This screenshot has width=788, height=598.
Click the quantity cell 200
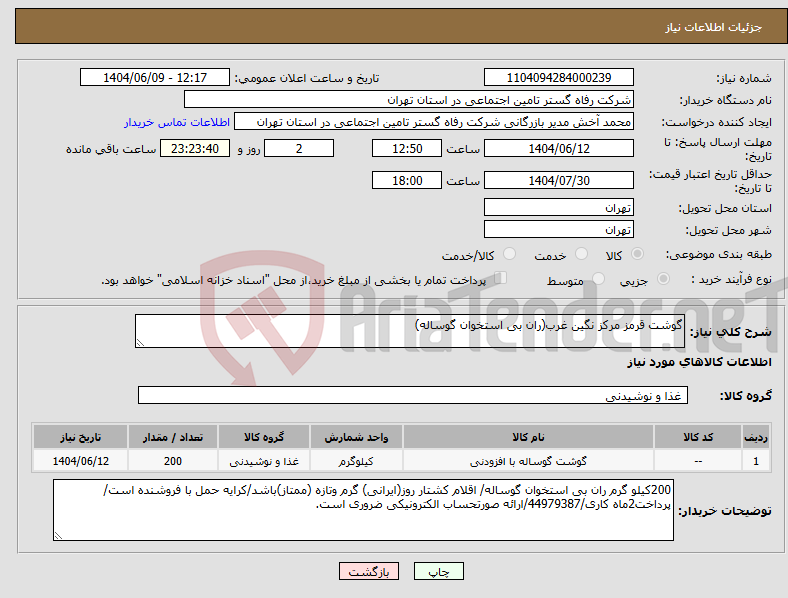point(172,461)
